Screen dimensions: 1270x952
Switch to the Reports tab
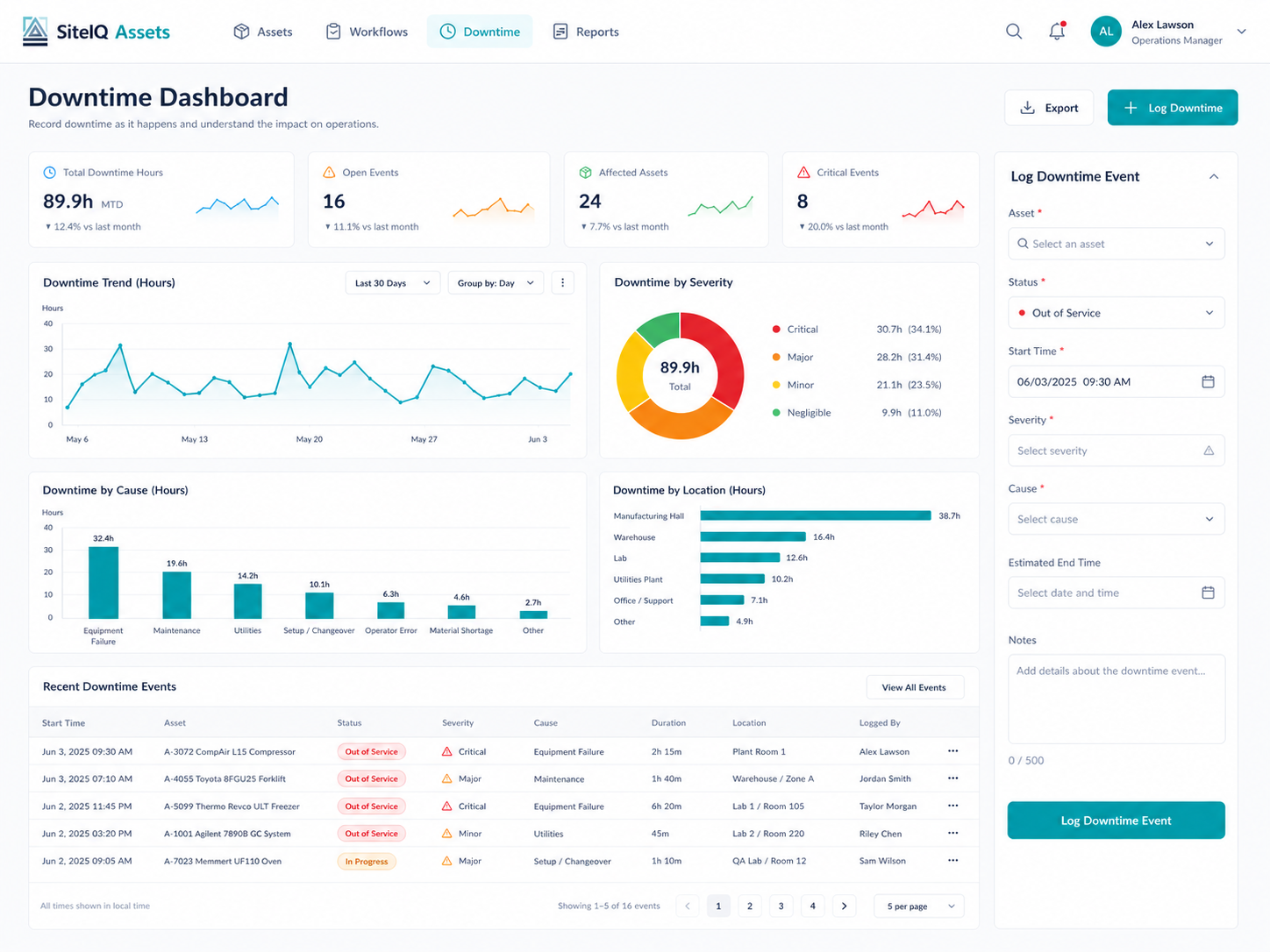586,32
